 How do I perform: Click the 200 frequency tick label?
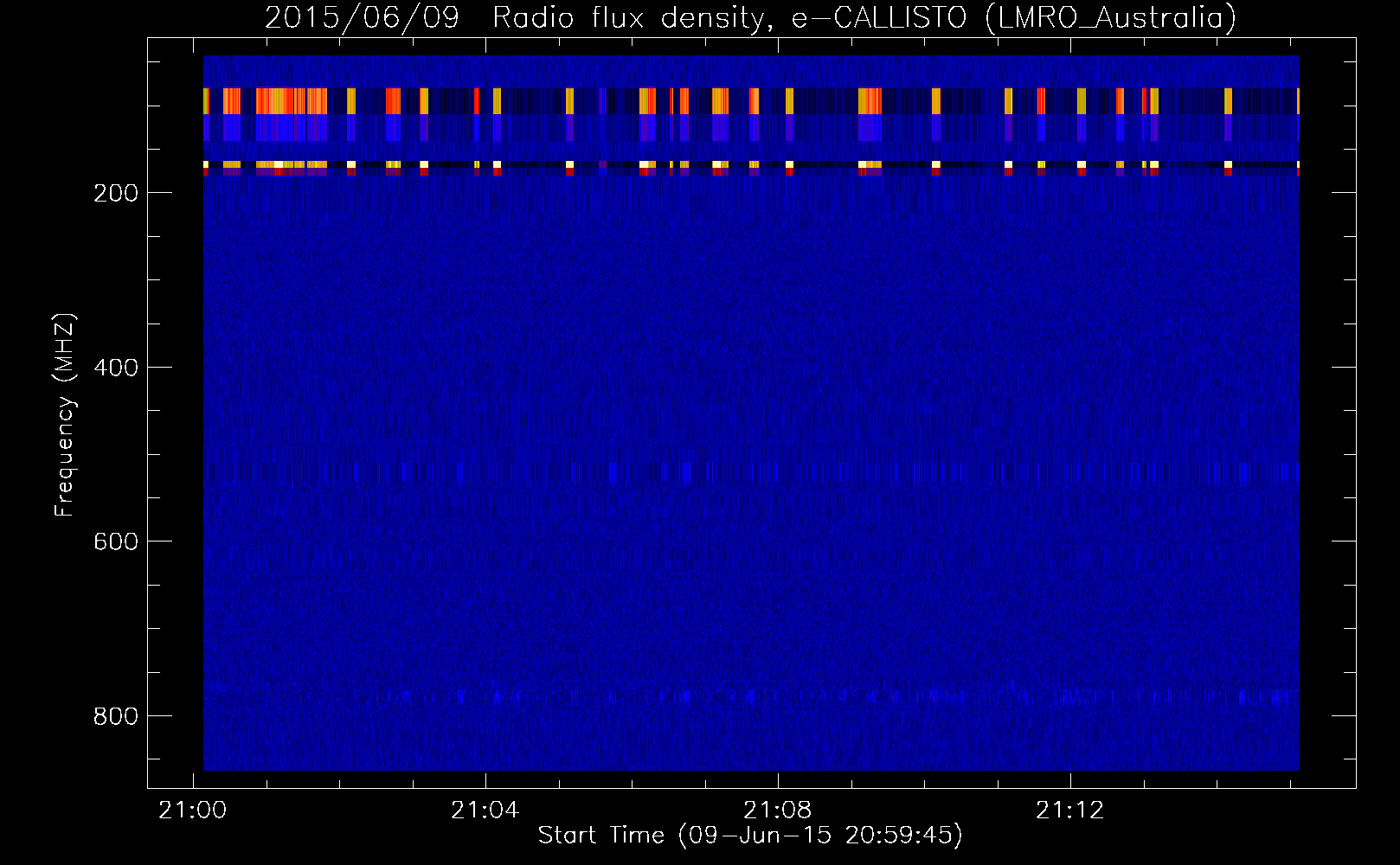tap(116, 193)
